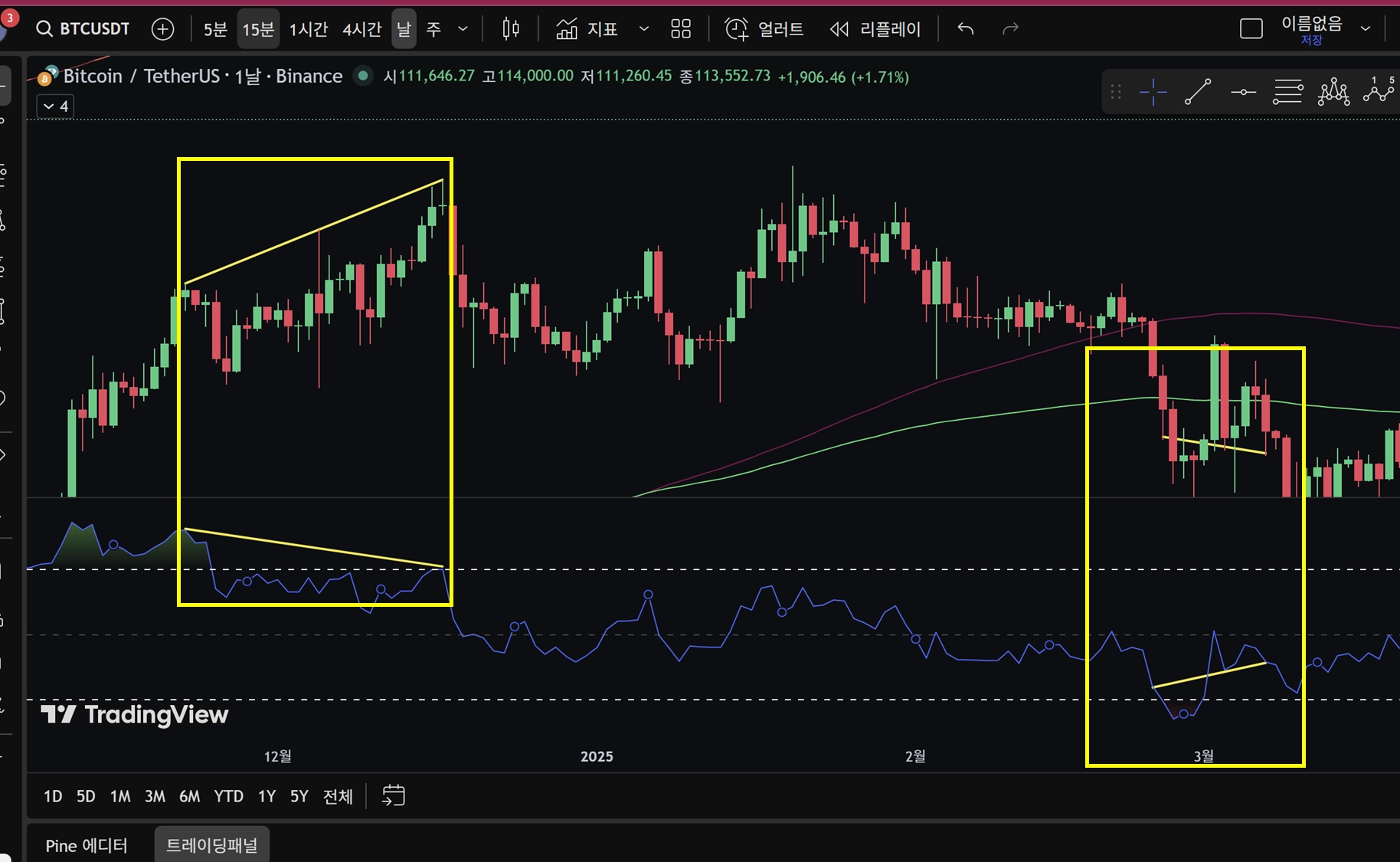Collapse the indicator legend showing 4
The height and width of the screenshot is (862, 1400).
tap(56, 107)
